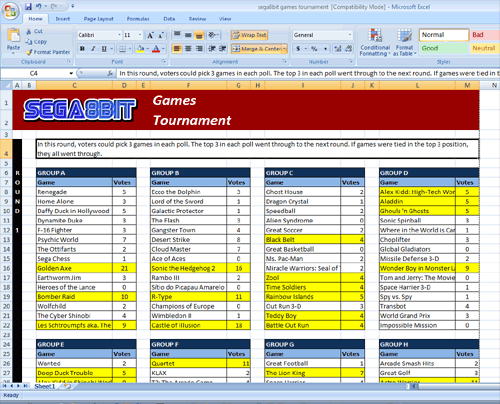Image resolution: width=500 pixels, height=404 pixels.
Task: Switch to the View tab
Action: coord(225,19)
